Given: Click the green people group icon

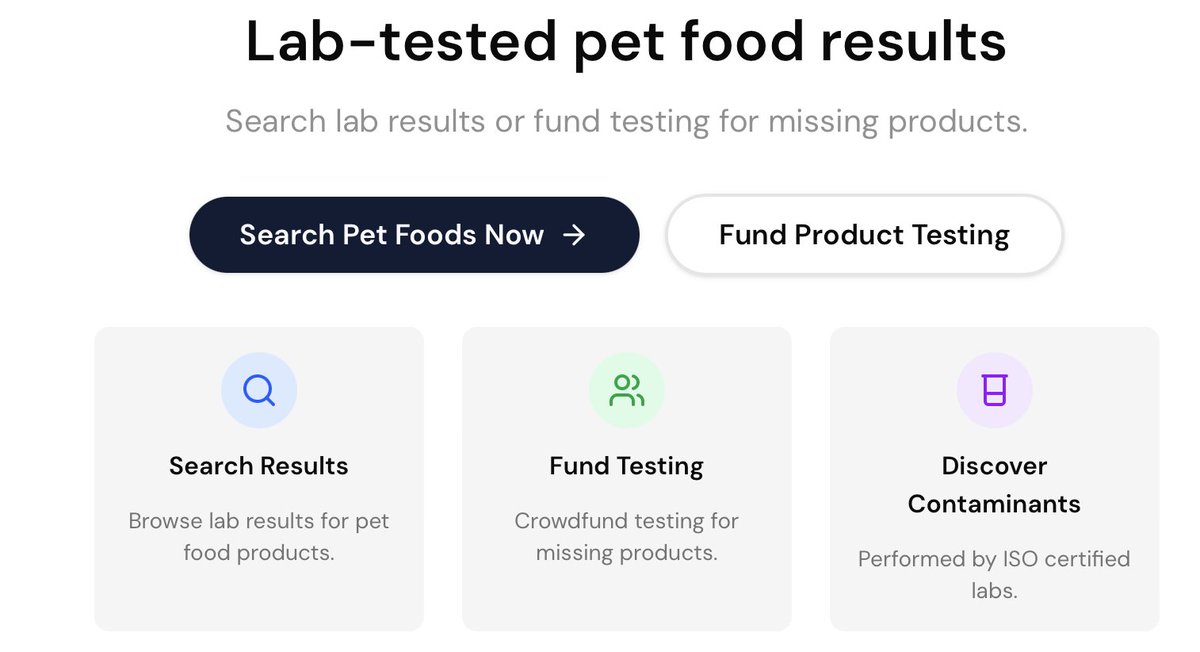Looking at the screenshot, I should click(627, 390).
